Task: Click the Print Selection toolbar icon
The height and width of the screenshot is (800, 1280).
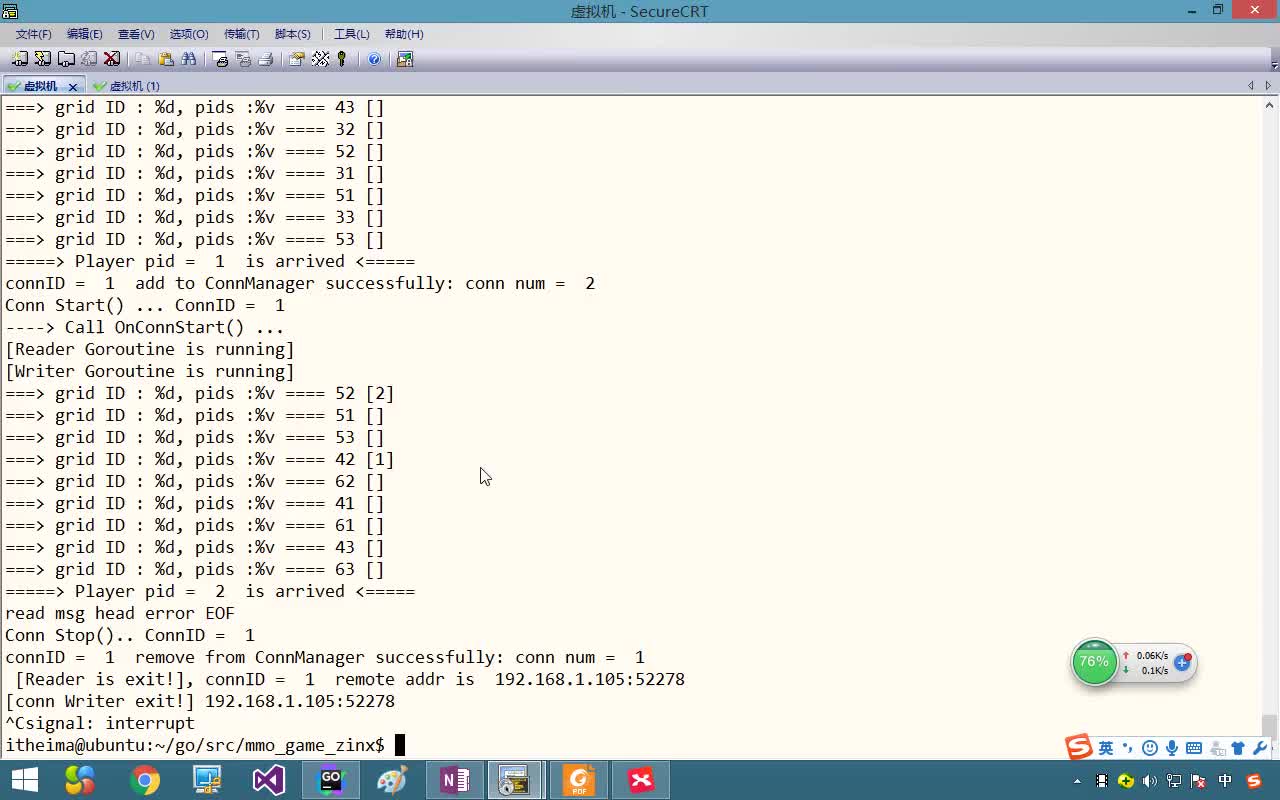Action: pyautogui.click(x=243, y=59)
